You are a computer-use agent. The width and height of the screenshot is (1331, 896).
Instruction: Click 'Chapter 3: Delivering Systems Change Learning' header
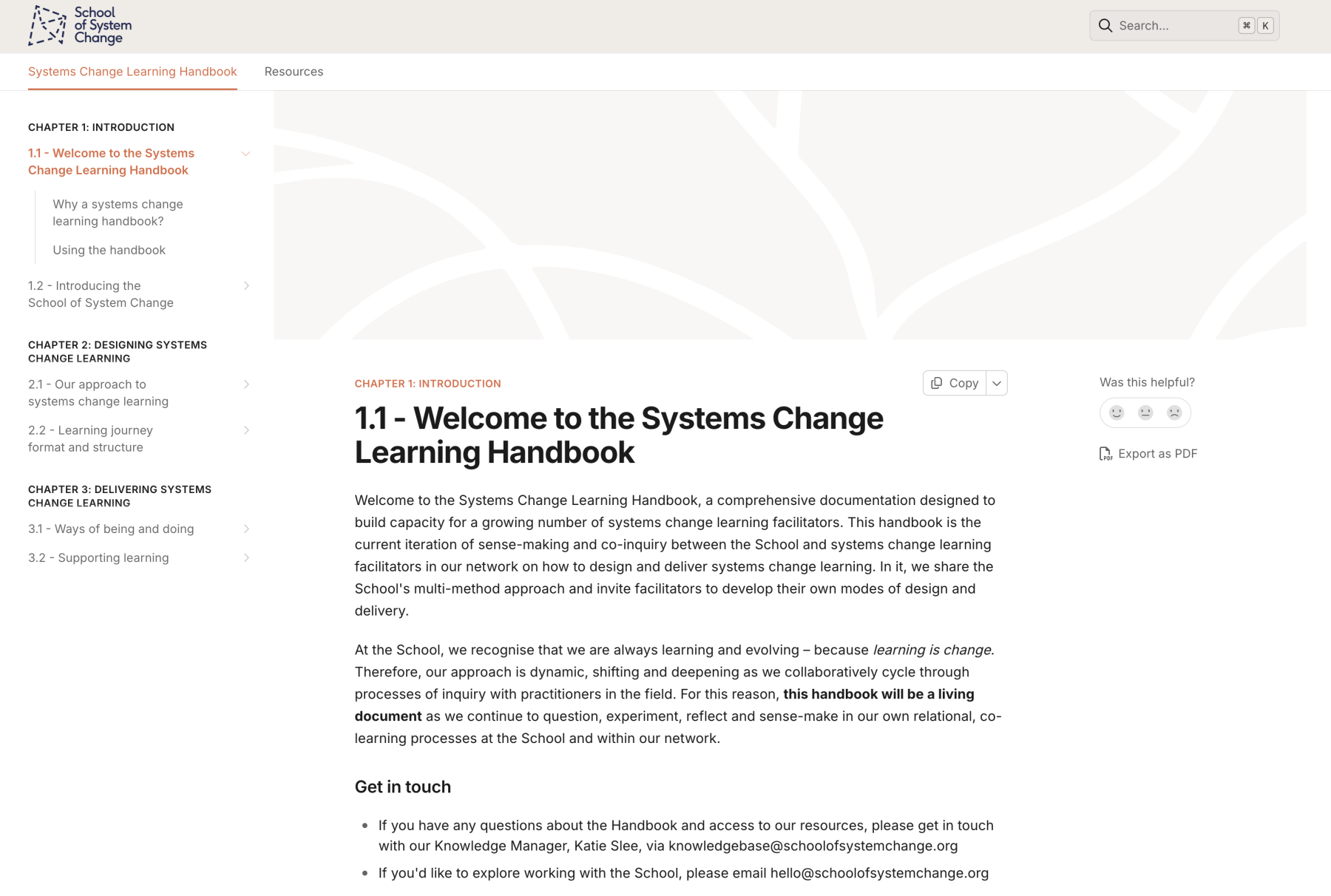[120, 496]
